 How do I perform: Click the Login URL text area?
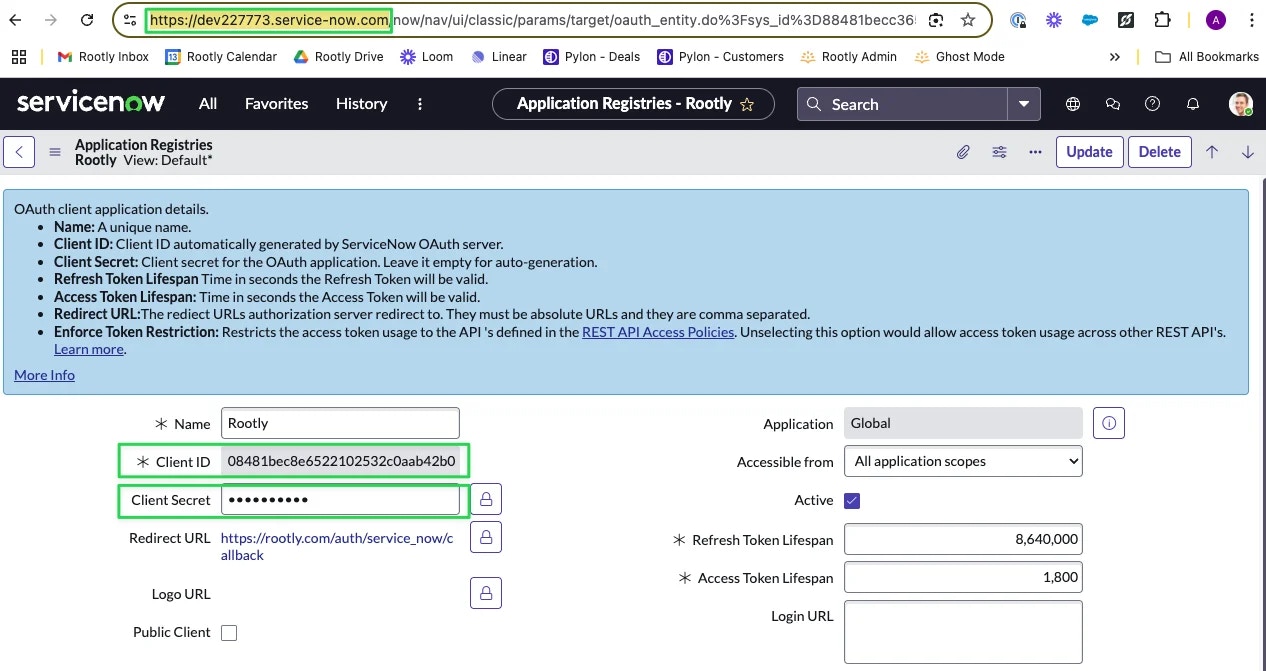964,632
